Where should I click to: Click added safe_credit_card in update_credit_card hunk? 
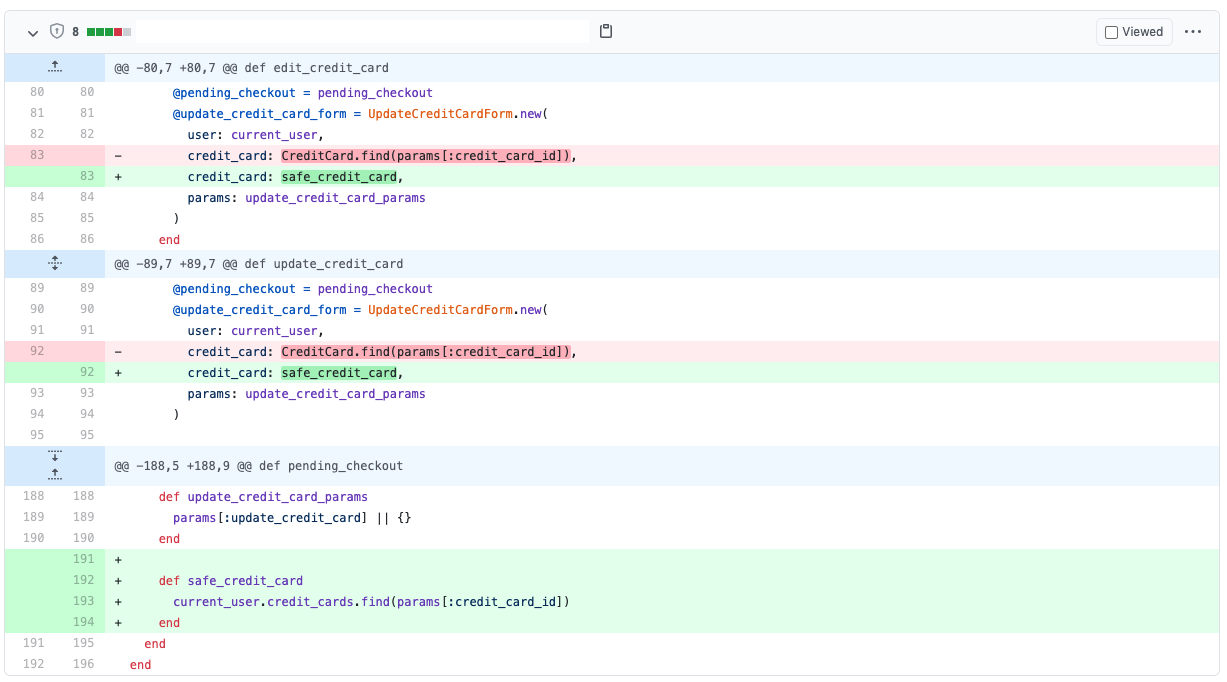339,373
